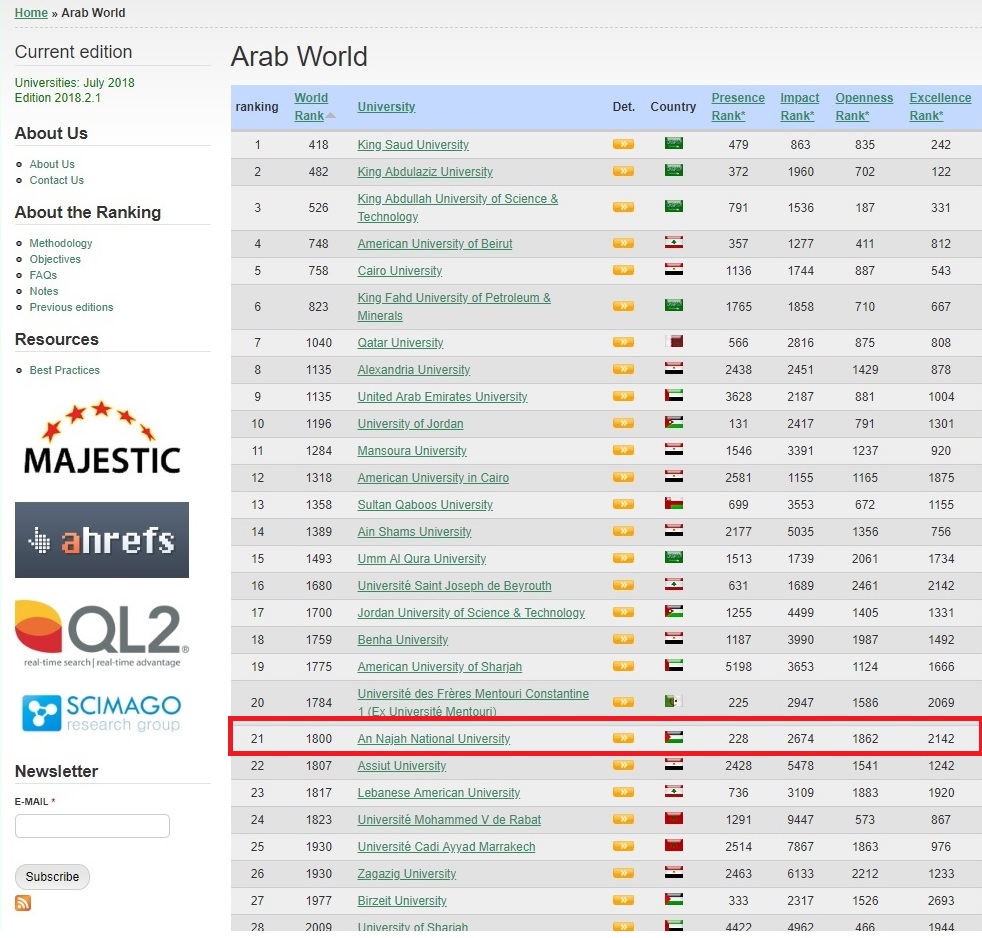Viewport: 982px width, 938px height.
Task: Select world rank value 1800
Action: point(319,739)
